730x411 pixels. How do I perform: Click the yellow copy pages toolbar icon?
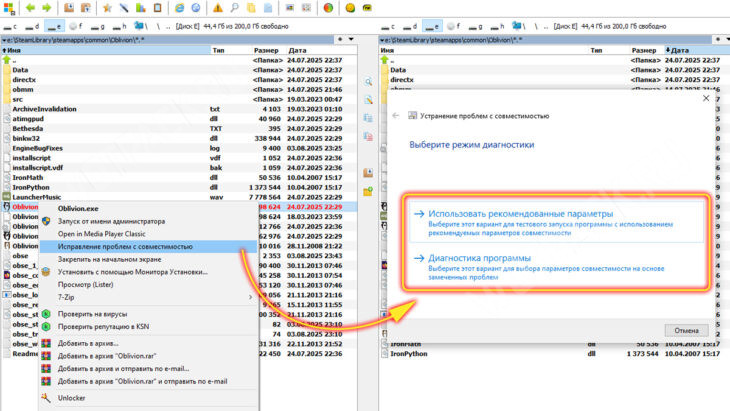coord(251,8)
